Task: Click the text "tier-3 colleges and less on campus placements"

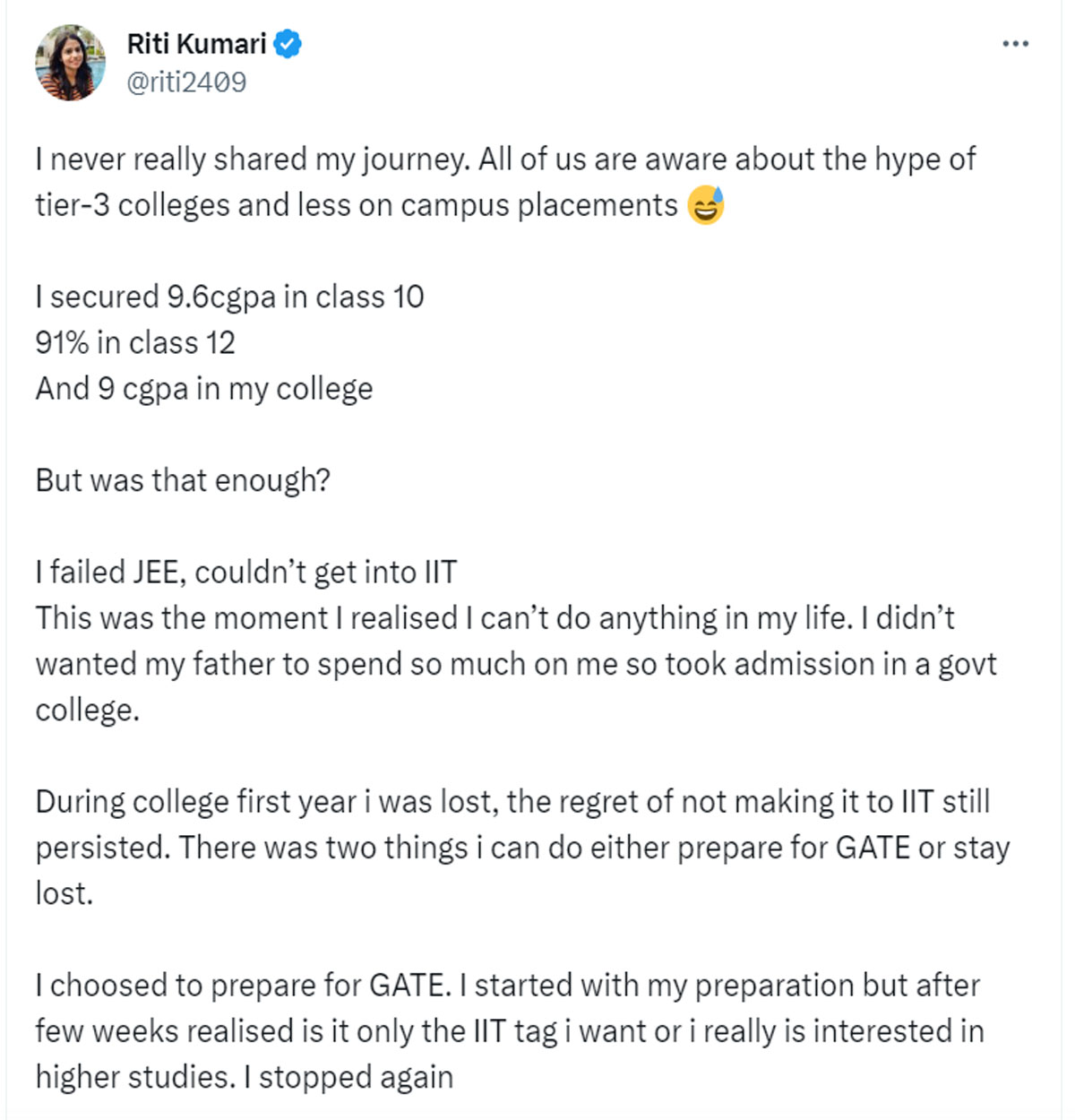Action: (x=357, y=205)
